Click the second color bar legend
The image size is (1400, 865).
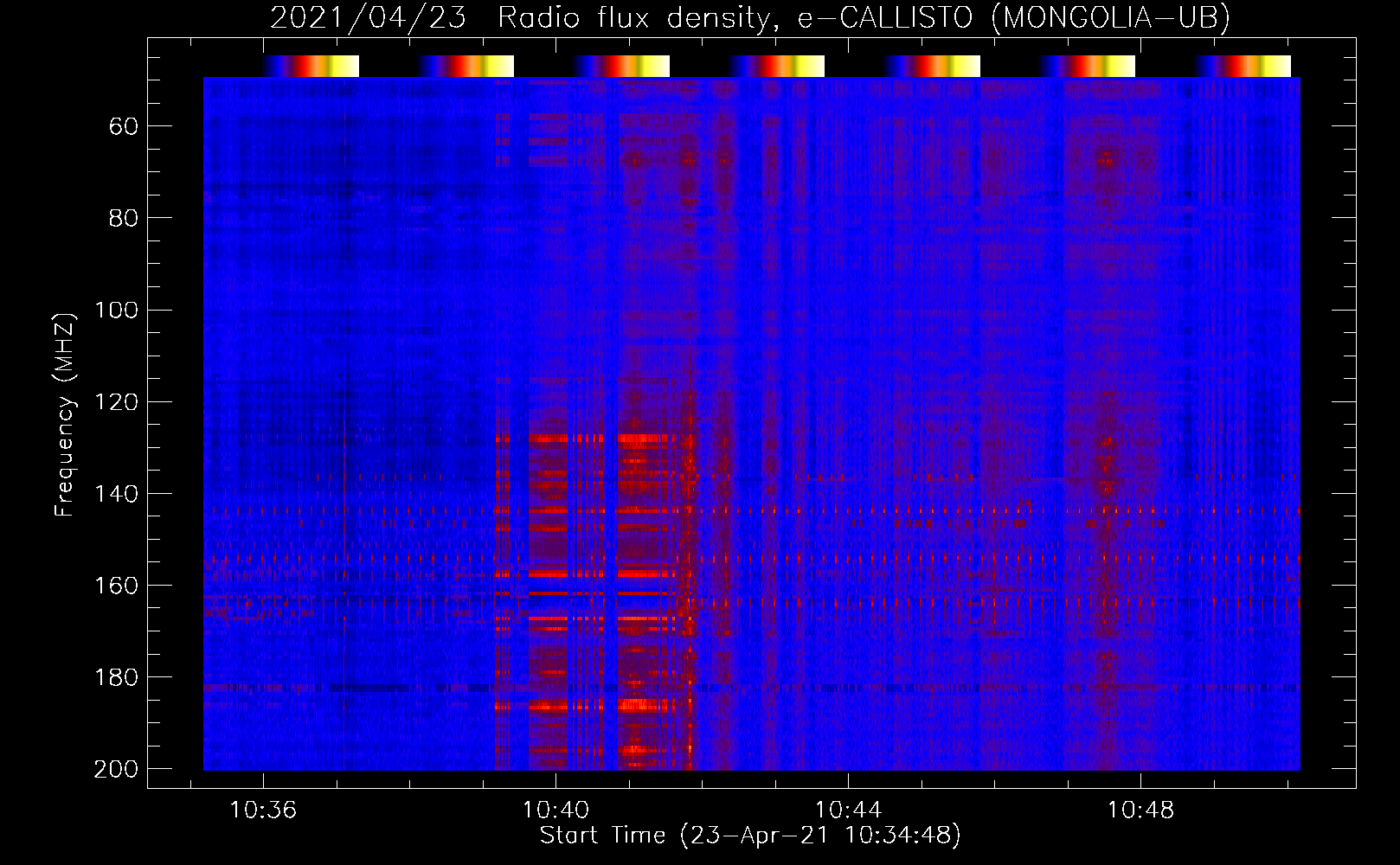coord(466,66)
